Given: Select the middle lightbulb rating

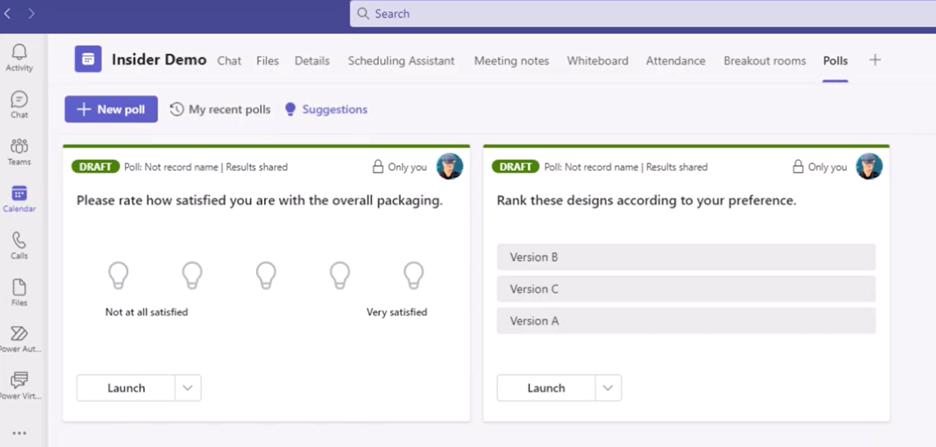Looking at the screenshot, I should pos(266,276).
